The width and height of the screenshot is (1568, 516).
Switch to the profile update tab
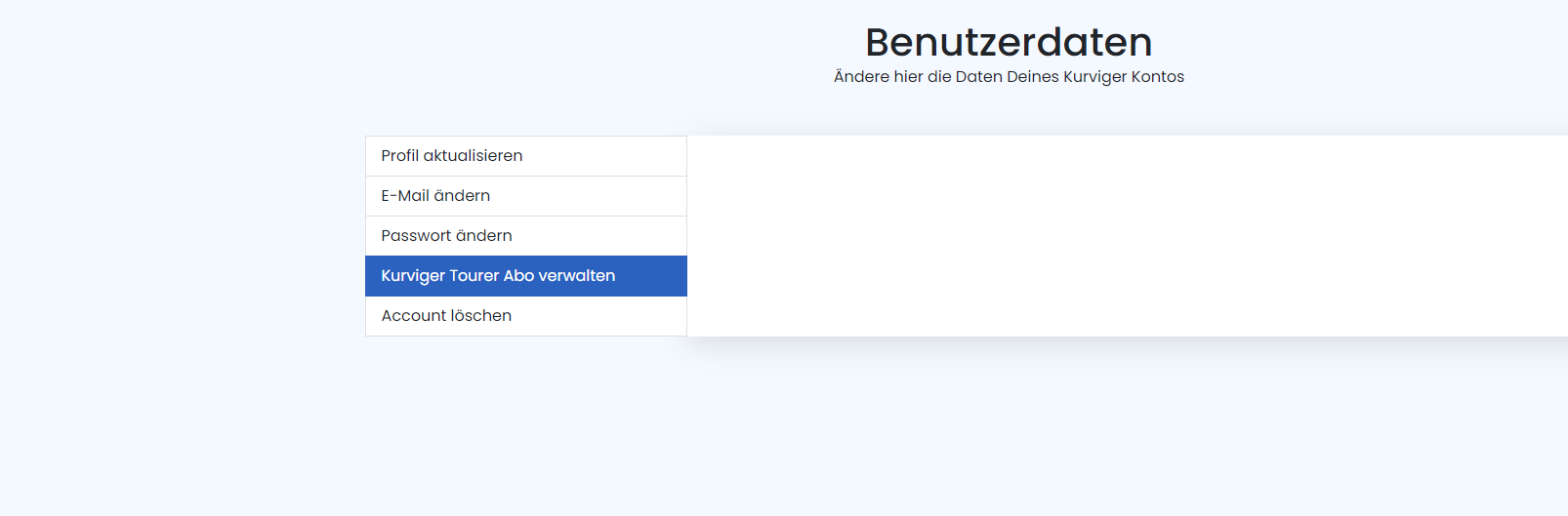(x=452, y=156)
